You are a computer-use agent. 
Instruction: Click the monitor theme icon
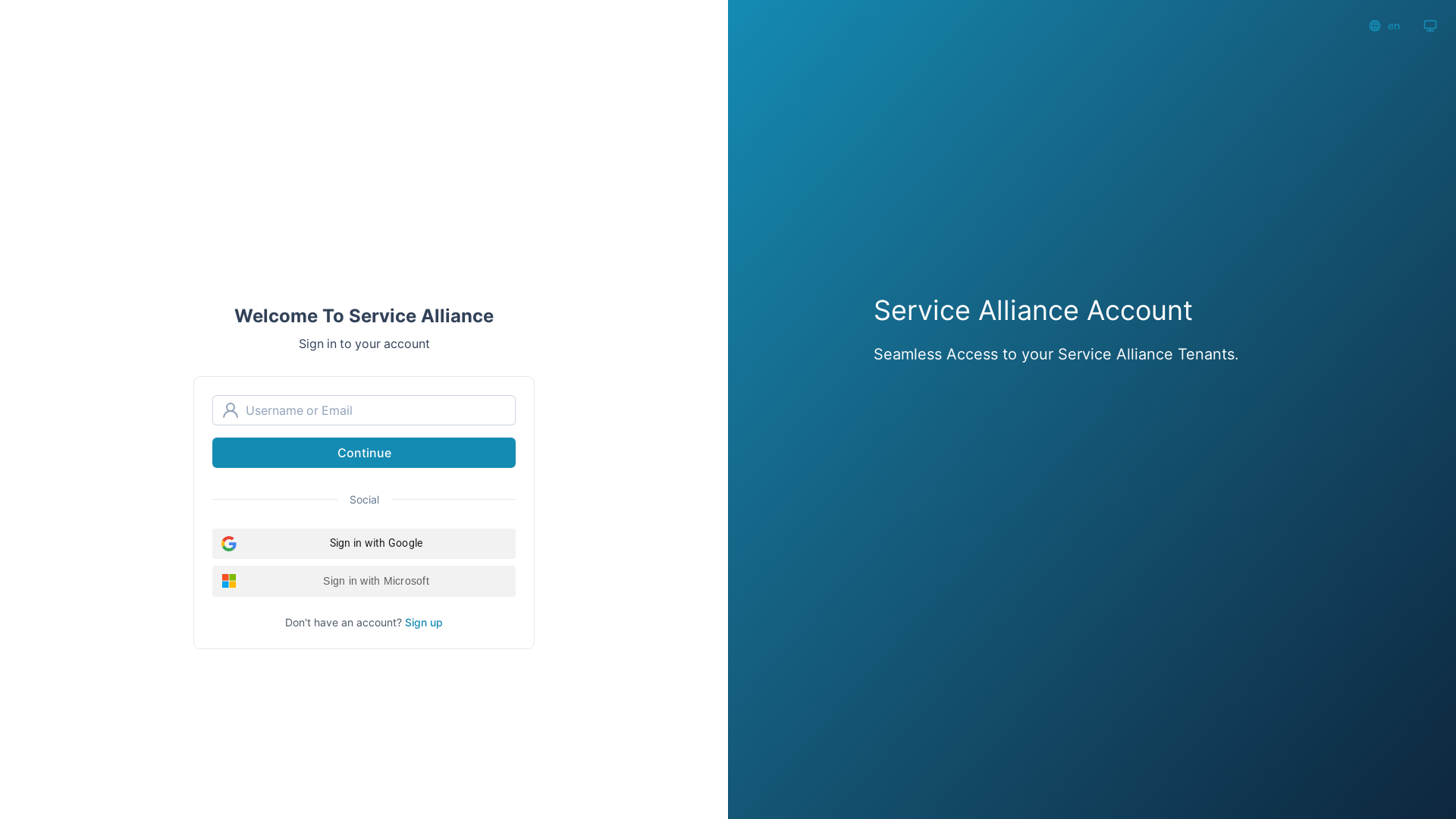(1430, 26)
